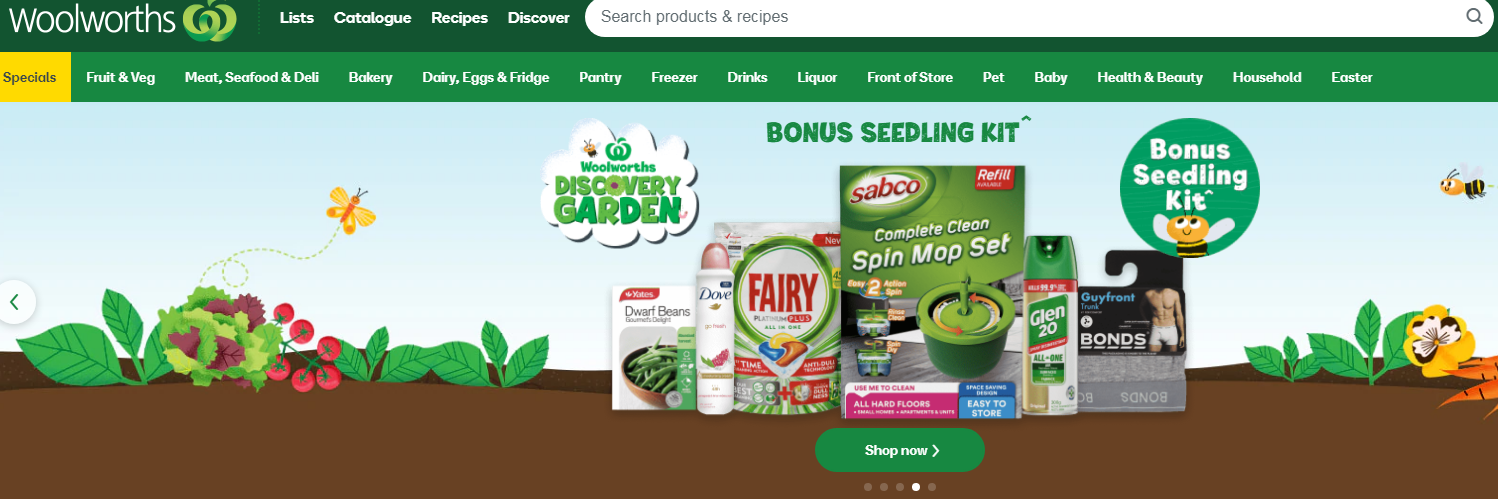Click the Discovery Garden cloud logo

coord(619,183)
